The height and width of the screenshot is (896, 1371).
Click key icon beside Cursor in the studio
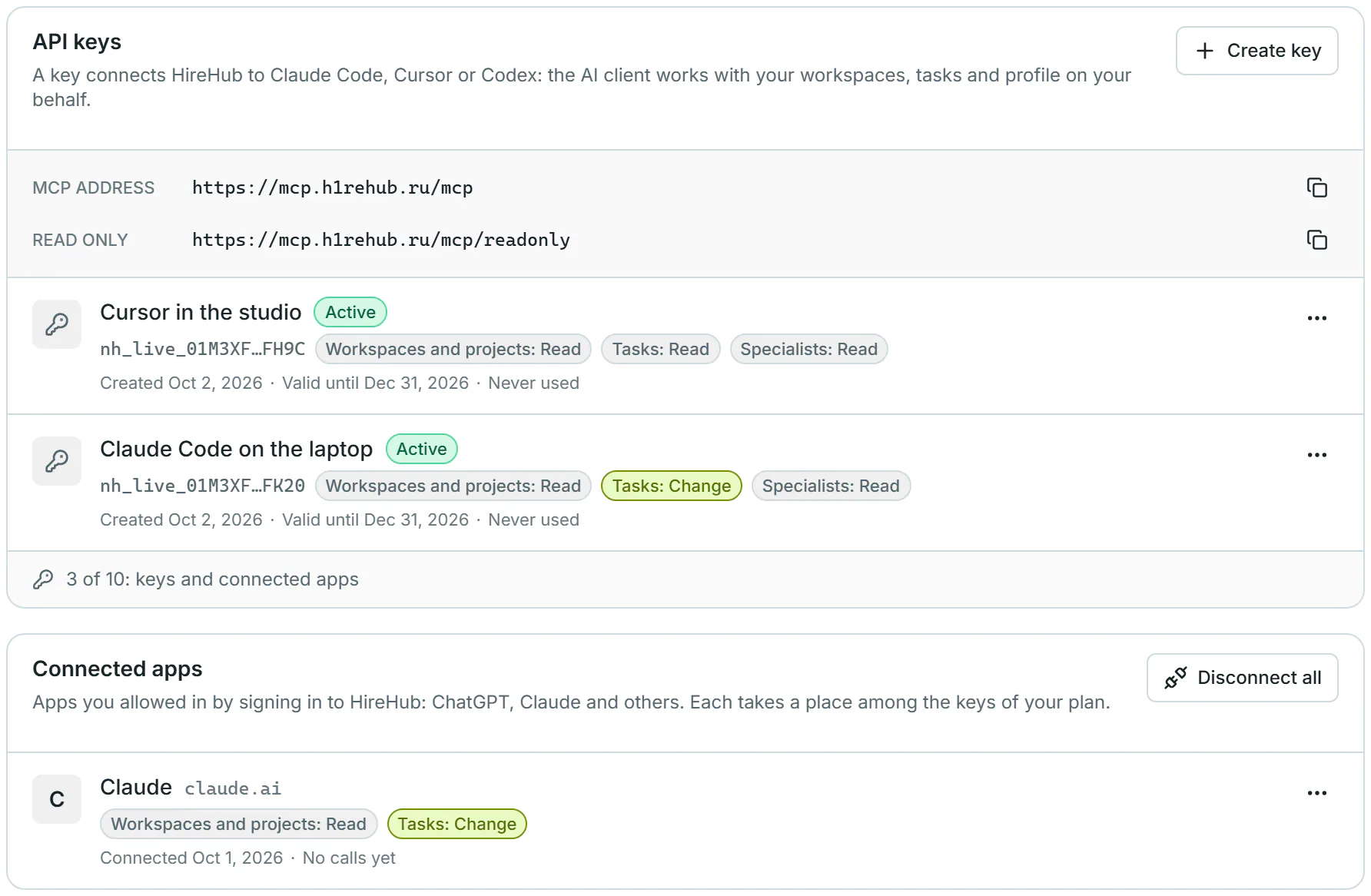[57, 324]
